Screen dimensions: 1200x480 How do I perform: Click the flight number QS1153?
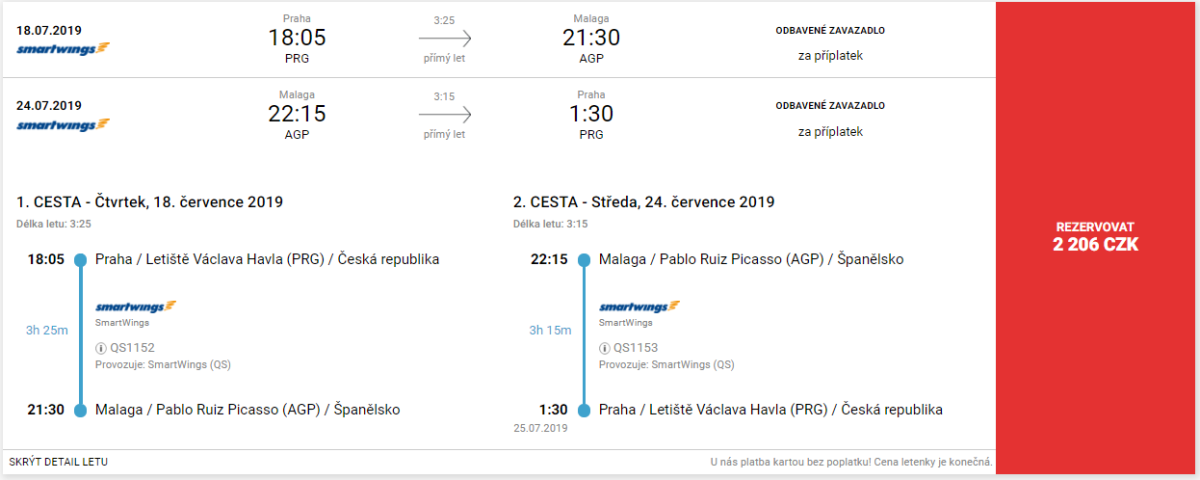pos(636,348)
